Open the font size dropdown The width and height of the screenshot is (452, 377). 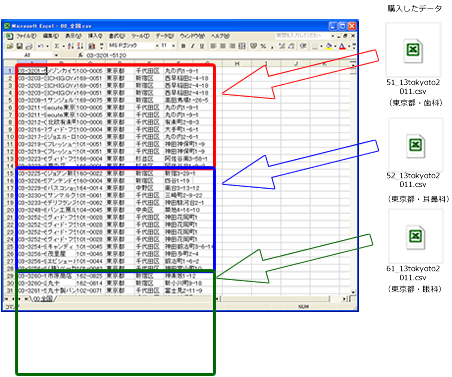pyautogui.click(x=173, y=46)
